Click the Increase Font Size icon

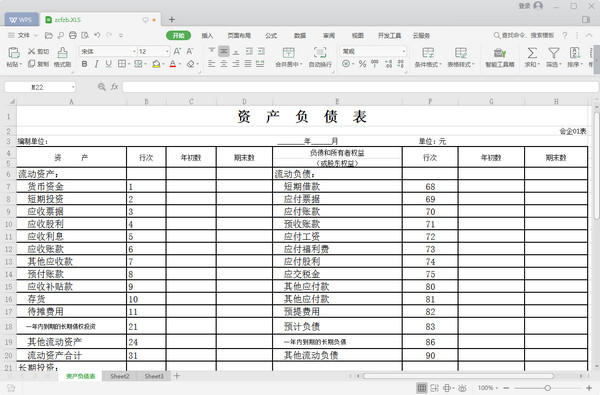pos(177,51)
